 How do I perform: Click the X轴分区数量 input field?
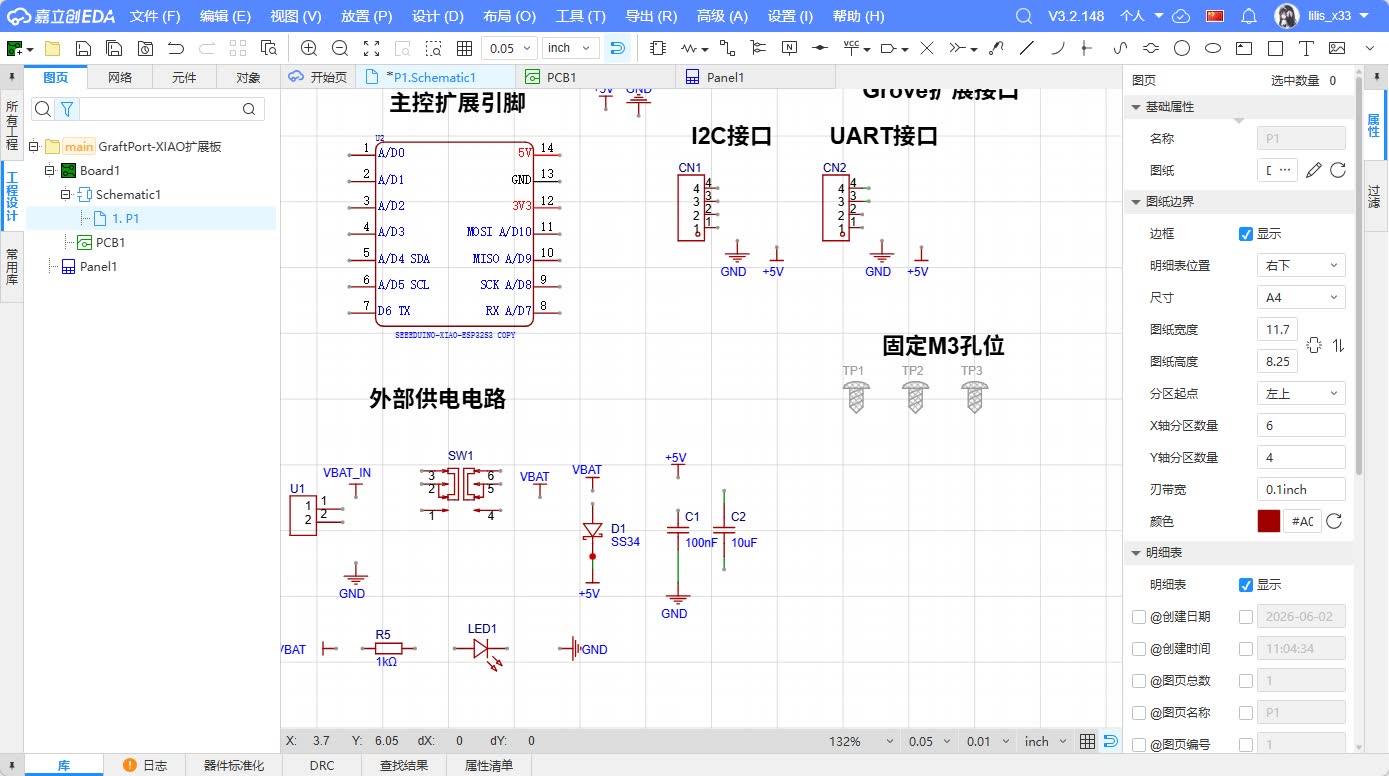pos(1301,426)
